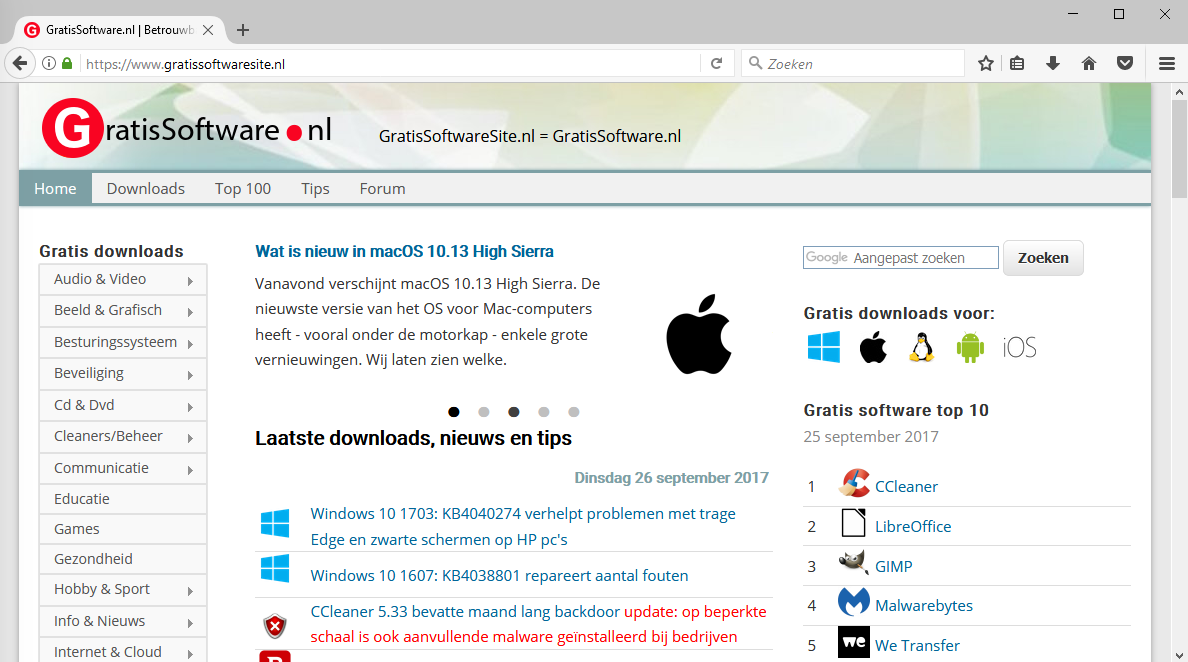
Task: Select the Linux penguin downloads icon
Action: (921, 348)
